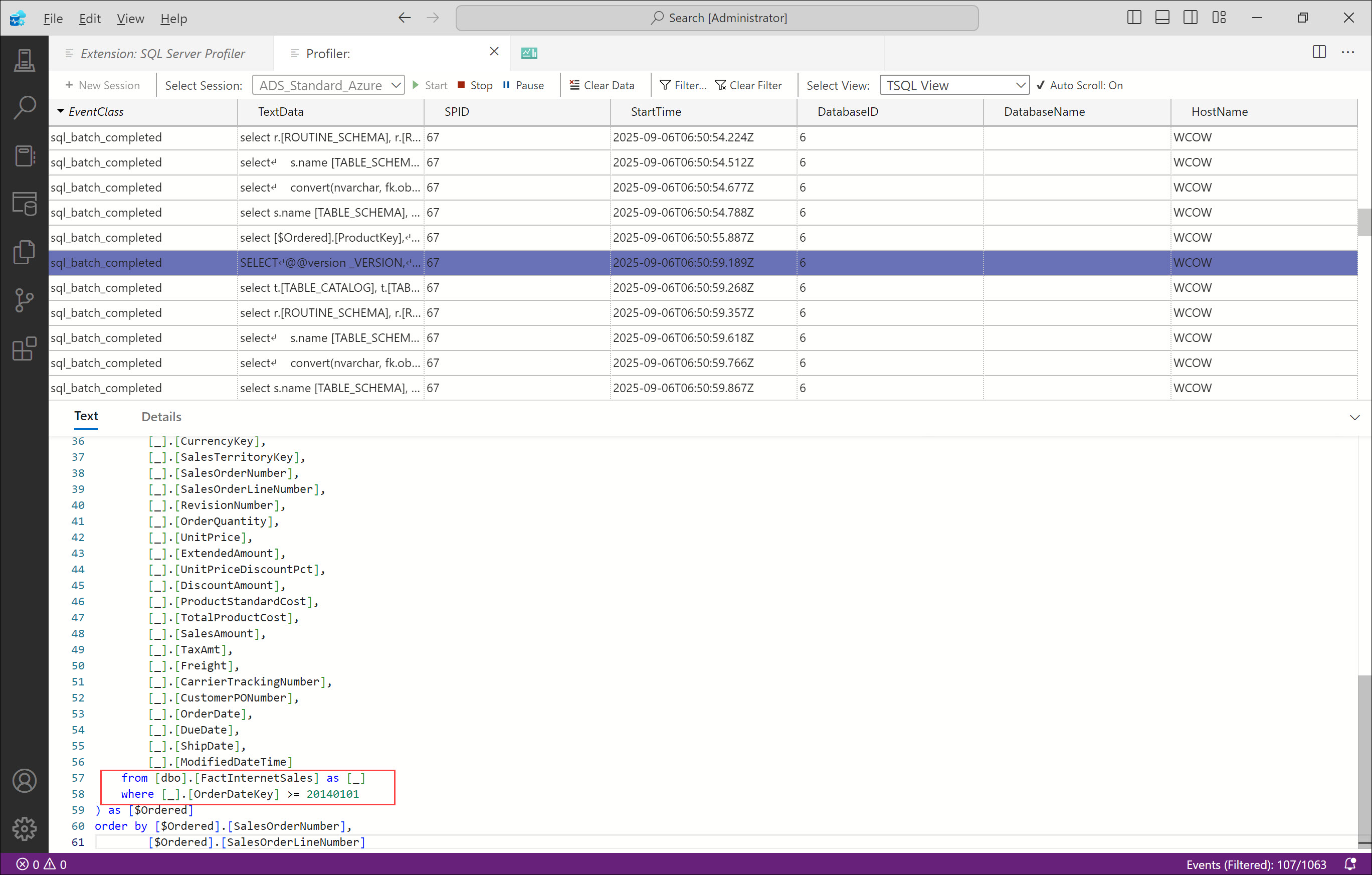
Task: Click the notifications bell in the status bar
Action: 1349,864
